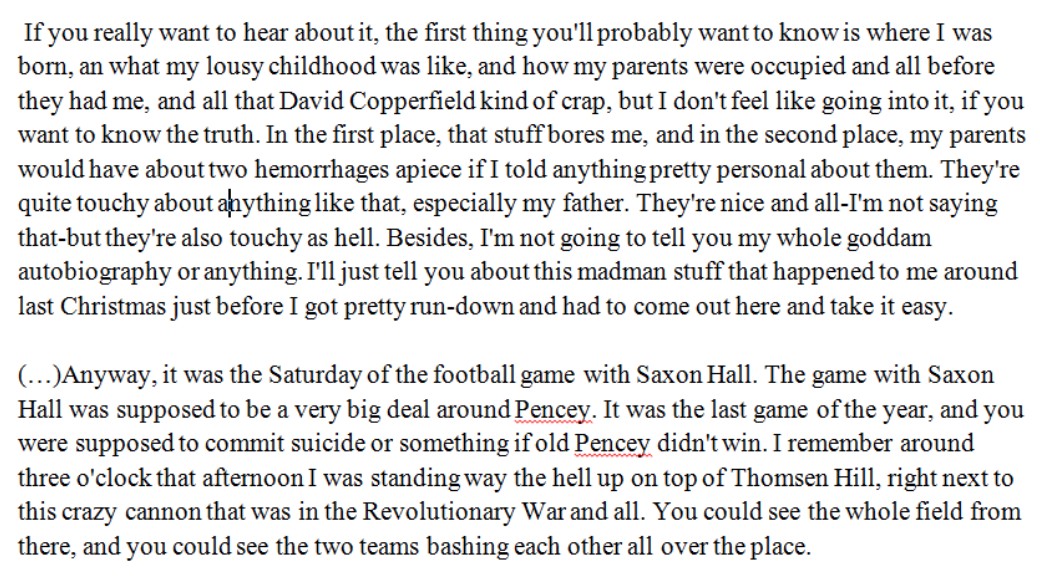This screenshot has width=1040, height=584.
Task: Click the word "Pencey" underlined in red first
Action: 552,409
